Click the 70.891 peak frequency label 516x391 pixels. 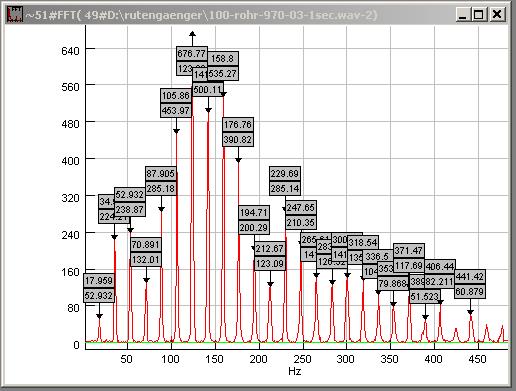coord(146,245)
